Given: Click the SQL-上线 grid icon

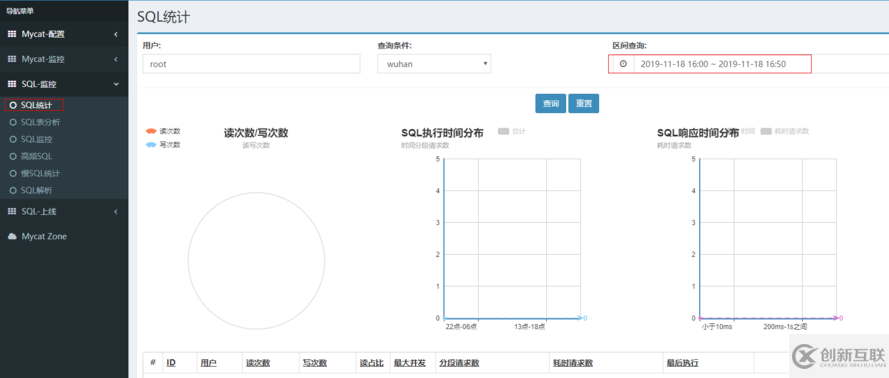Looking at the screenshot, I should [x=12, y=211].
